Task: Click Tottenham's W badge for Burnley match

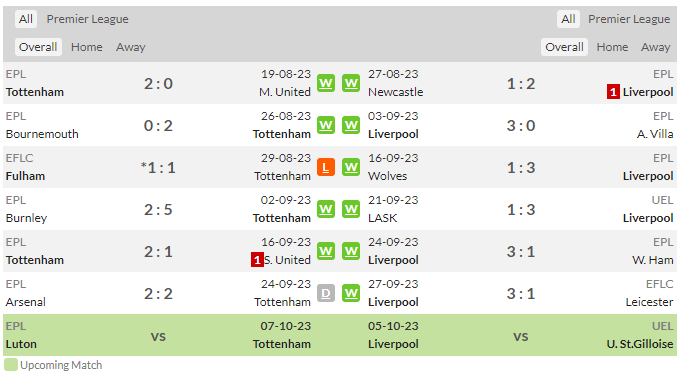Action: coord(326,210)
